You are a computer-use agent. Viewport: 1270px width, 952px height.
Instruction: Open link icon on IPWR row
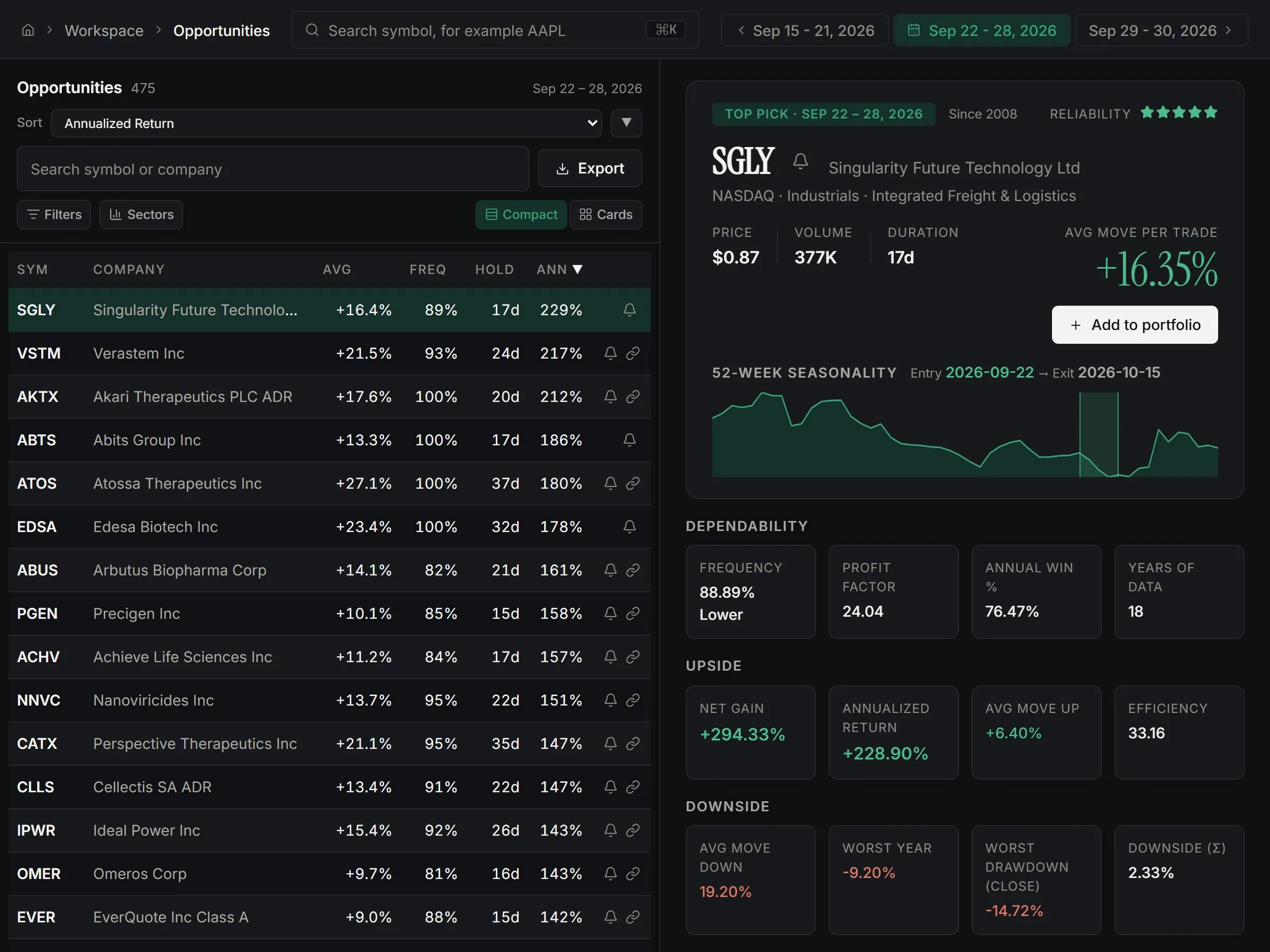pos(633,830)
